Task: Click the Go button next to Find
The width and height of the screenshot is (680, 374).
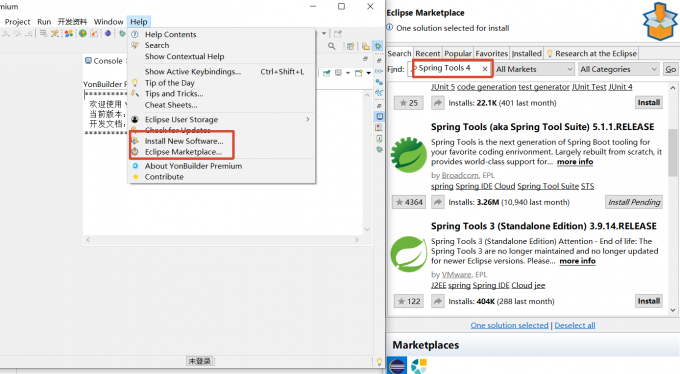Action: 670,69
